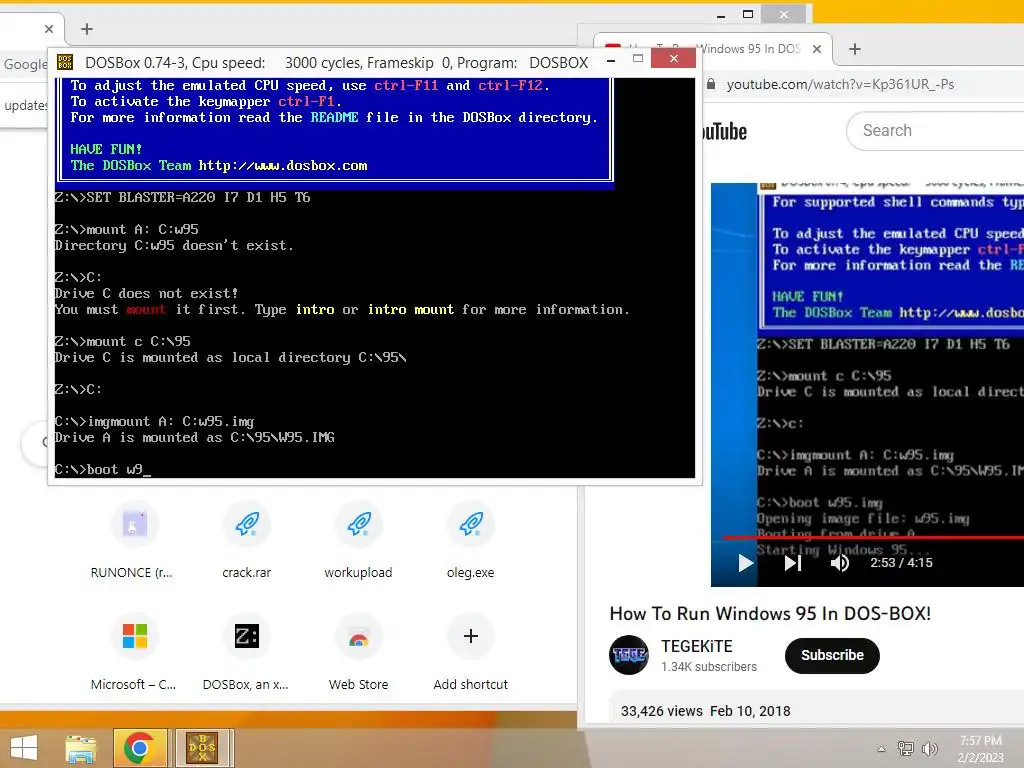Switch to DOSBox in the taskbar
Image resolution: width=1024 pixels, height=768 pixels.
[203, 748]
